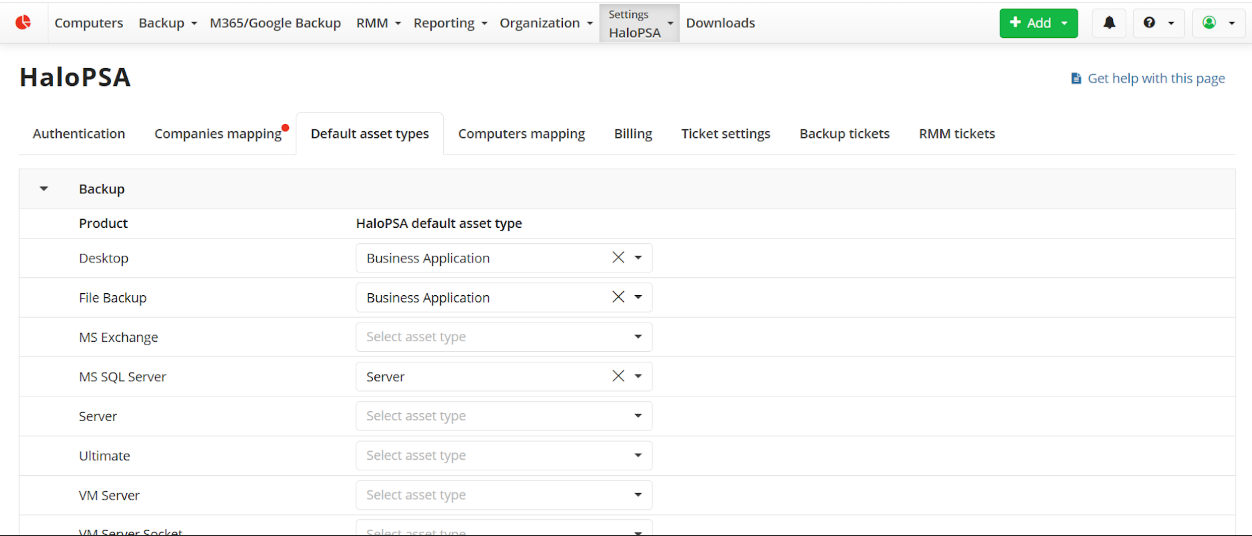Select asset type for the Server product
Screen dimensions: 1252x536
504,416
